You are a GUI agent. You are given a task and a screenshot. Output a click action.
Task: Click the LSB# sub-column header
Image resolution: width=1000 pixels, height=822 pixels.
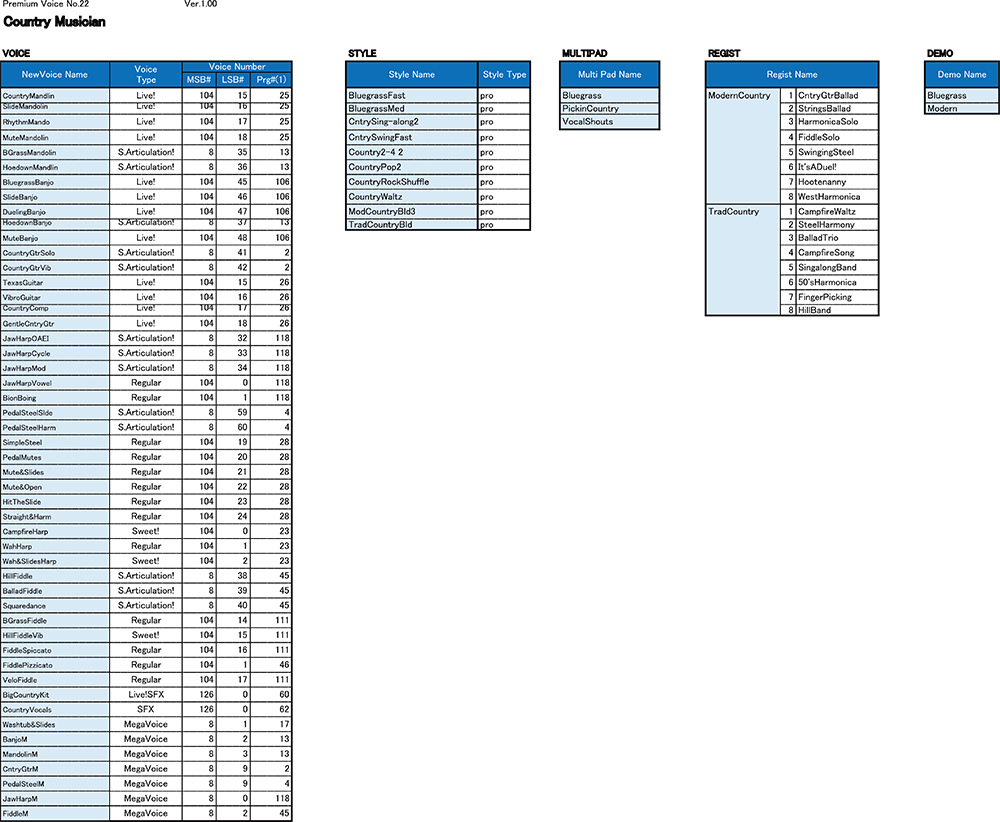point(232,80)
